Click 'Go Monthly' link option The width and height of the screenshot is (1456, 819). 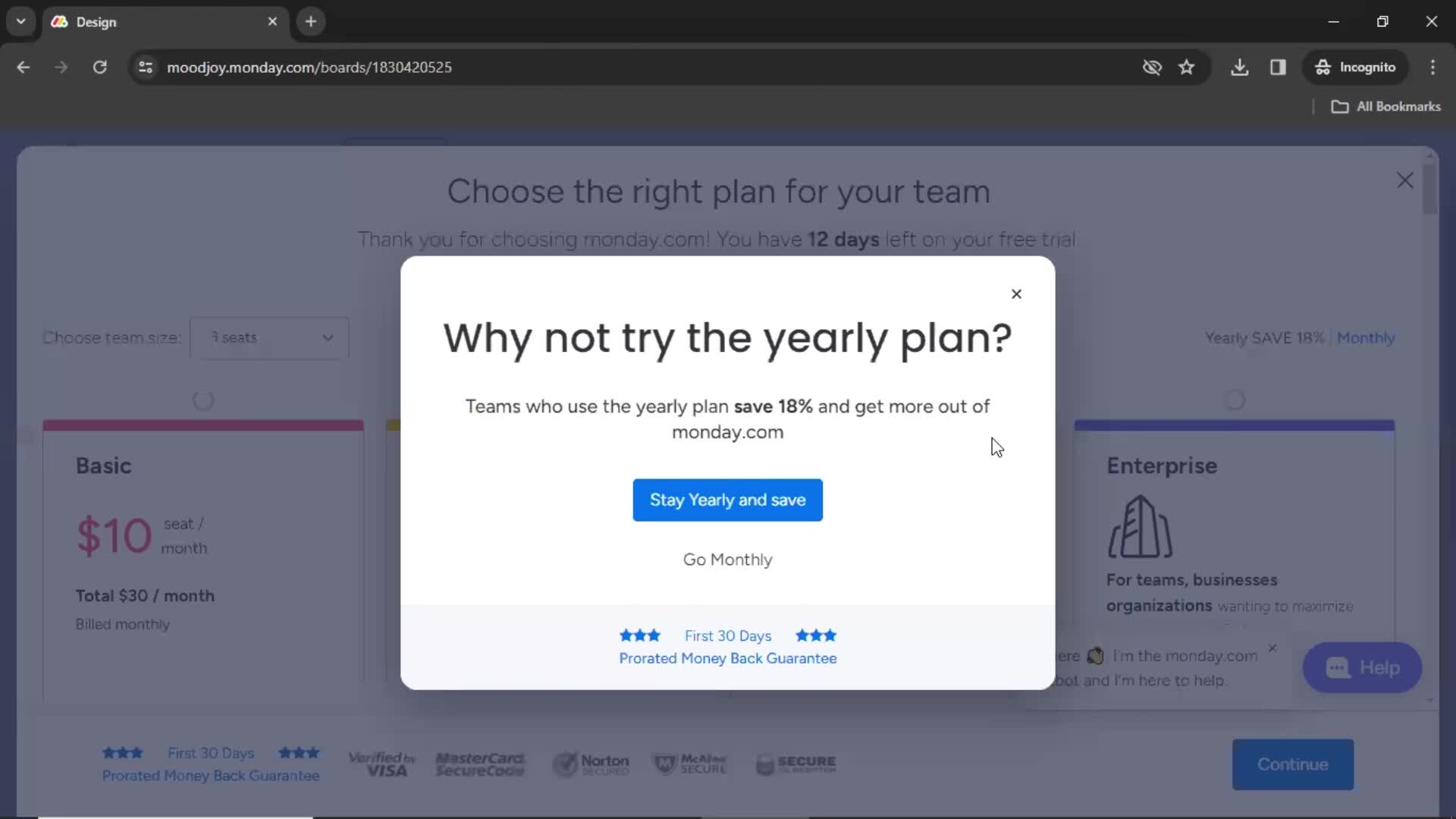point(728,559)
